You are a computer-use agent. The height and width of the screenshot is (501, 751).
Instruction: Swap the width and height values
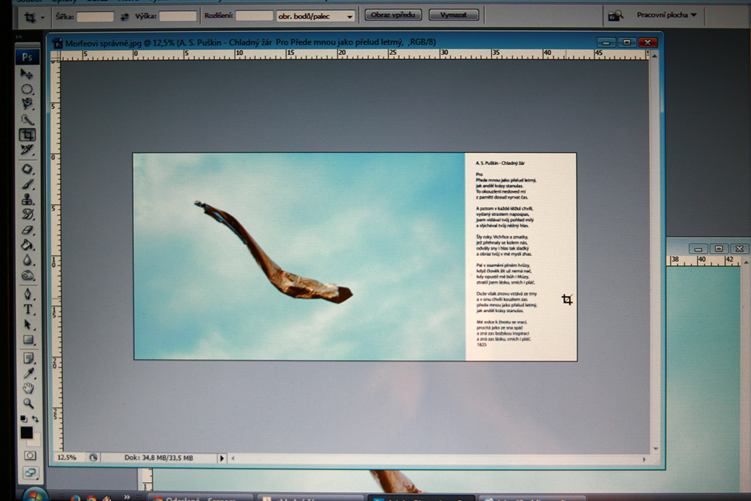click(x=124, y=17)
